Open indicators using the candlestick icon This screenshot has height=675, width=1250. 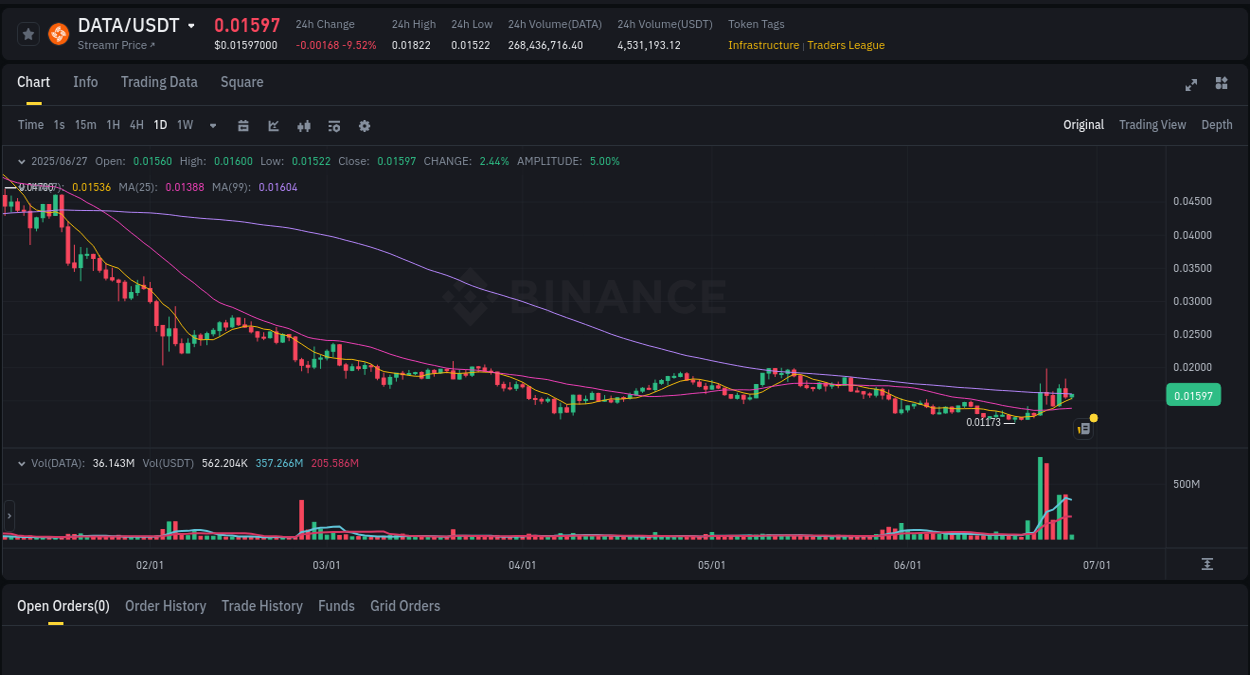303,125
